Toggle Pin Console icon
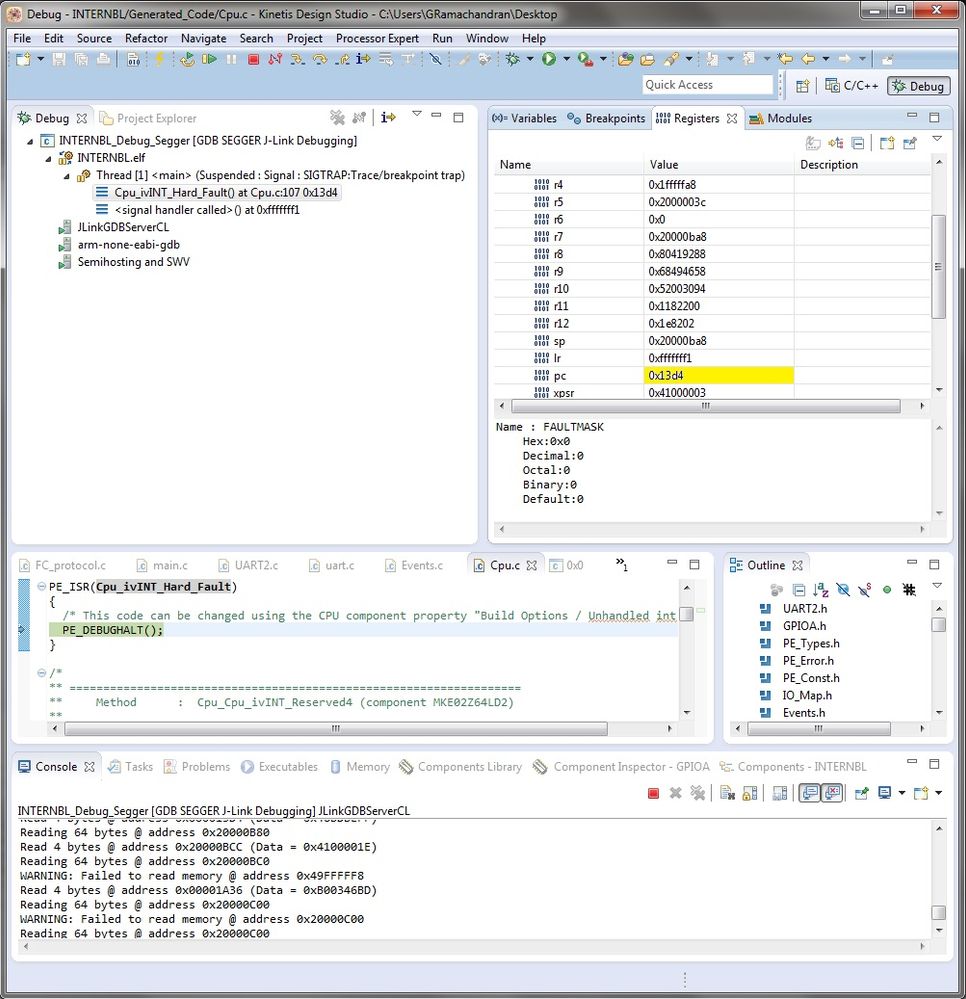This screenshot has height=999, width=966. (x=861, y=793)
